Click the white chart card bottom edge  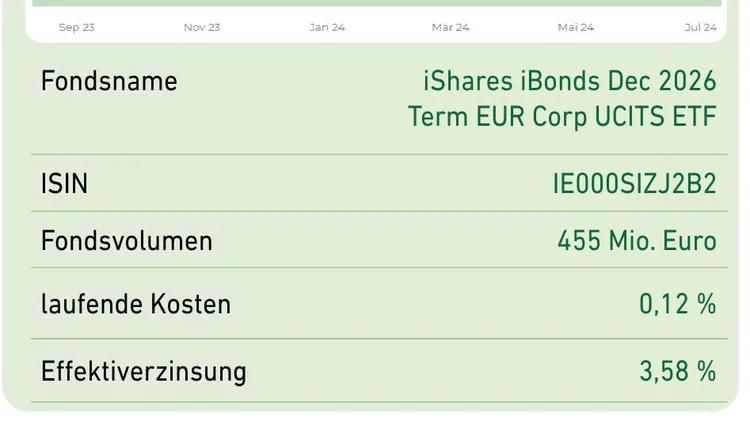point(376,41)
